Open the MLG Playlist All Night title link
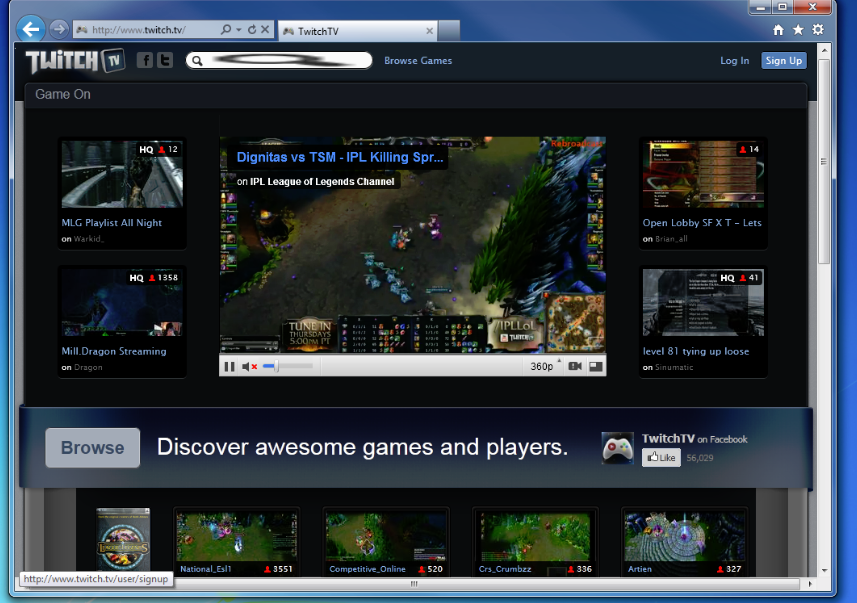Image resolution: width=857 pixels, height=603 pixels. pyautogui.click(x=111, y=223)
